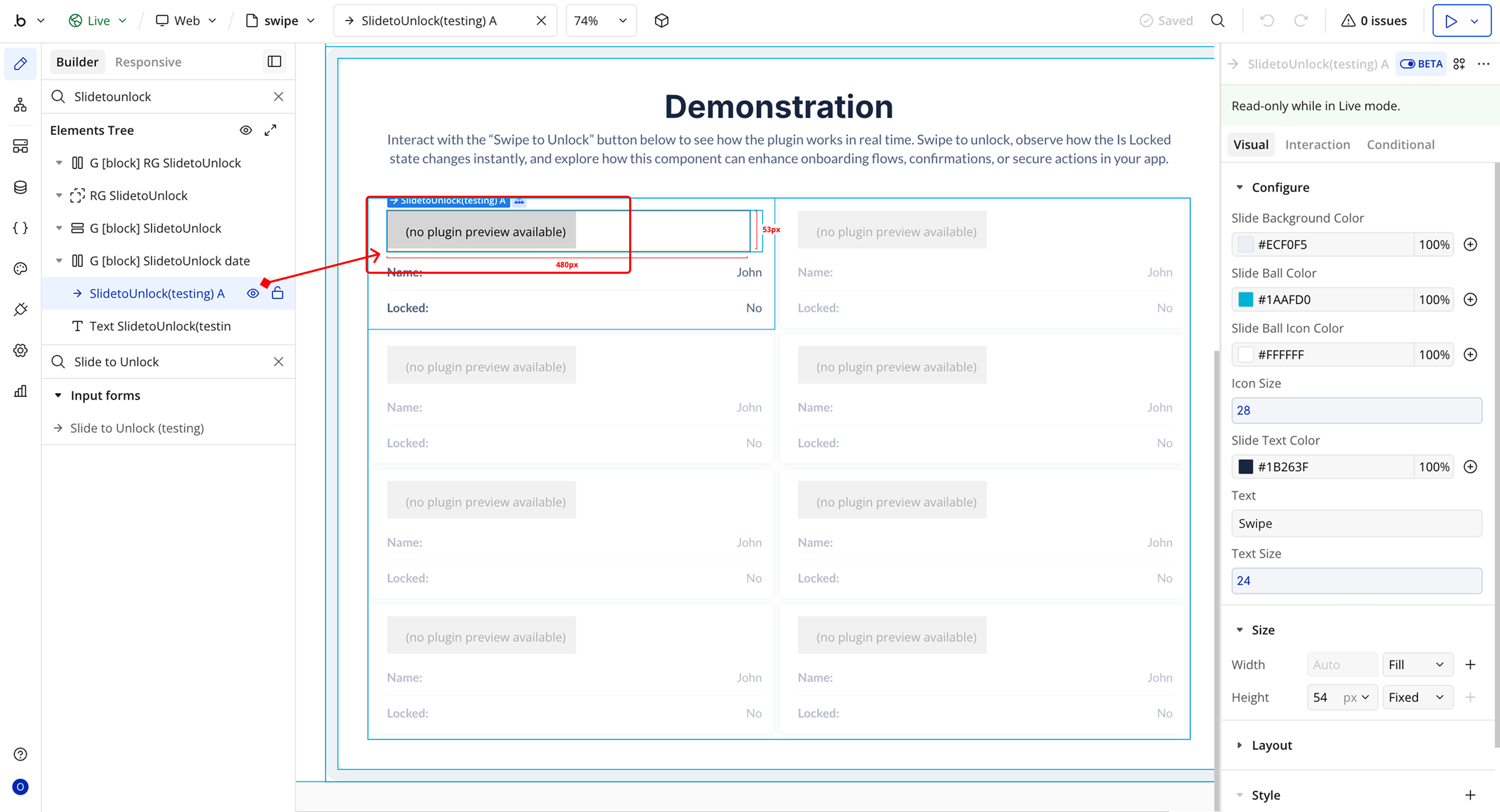1500x812 pixels.
Task: Open the Workflow tab icon
Action: pyautogui.click(x=20, y=105)
